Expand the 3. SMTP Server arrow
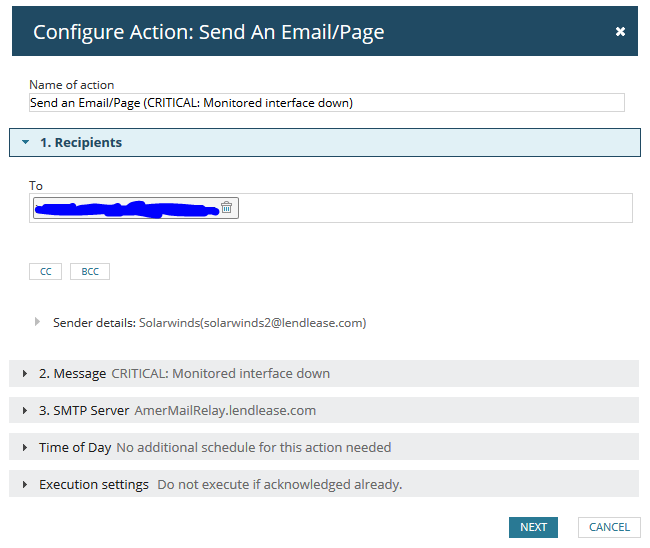Image resolution: width=650 pixels, height=548 pixels. (25, 410)
